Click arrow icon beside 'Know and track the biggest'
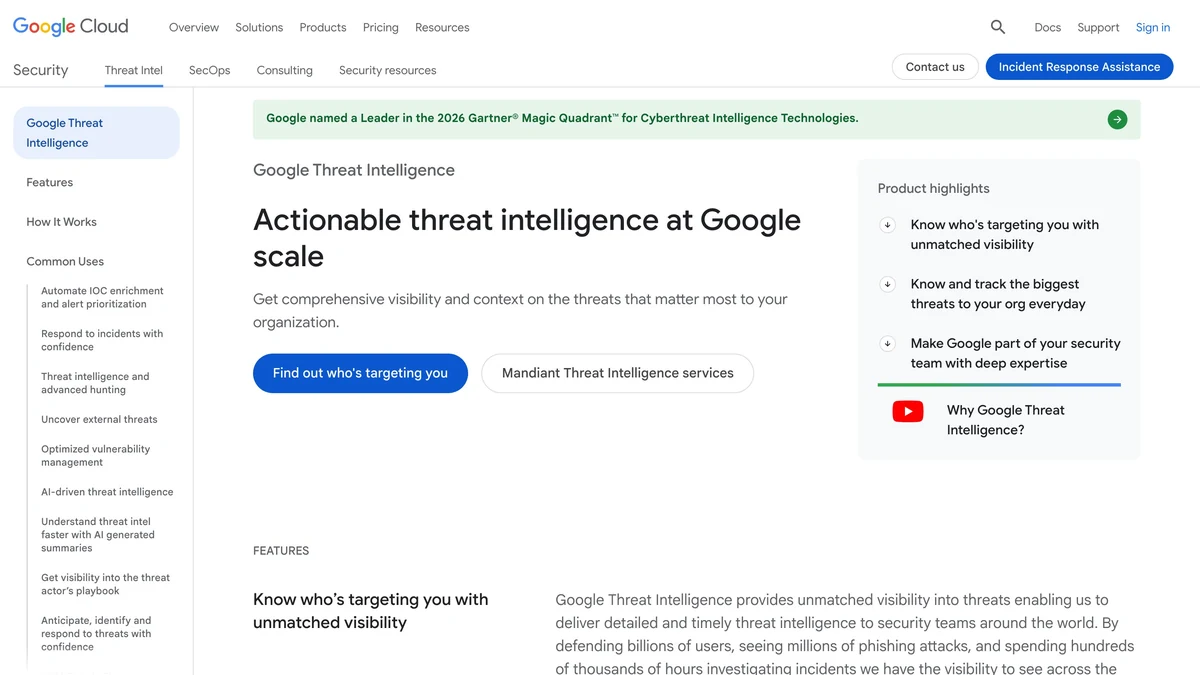 pyautogui.click(x=887, y=284)
